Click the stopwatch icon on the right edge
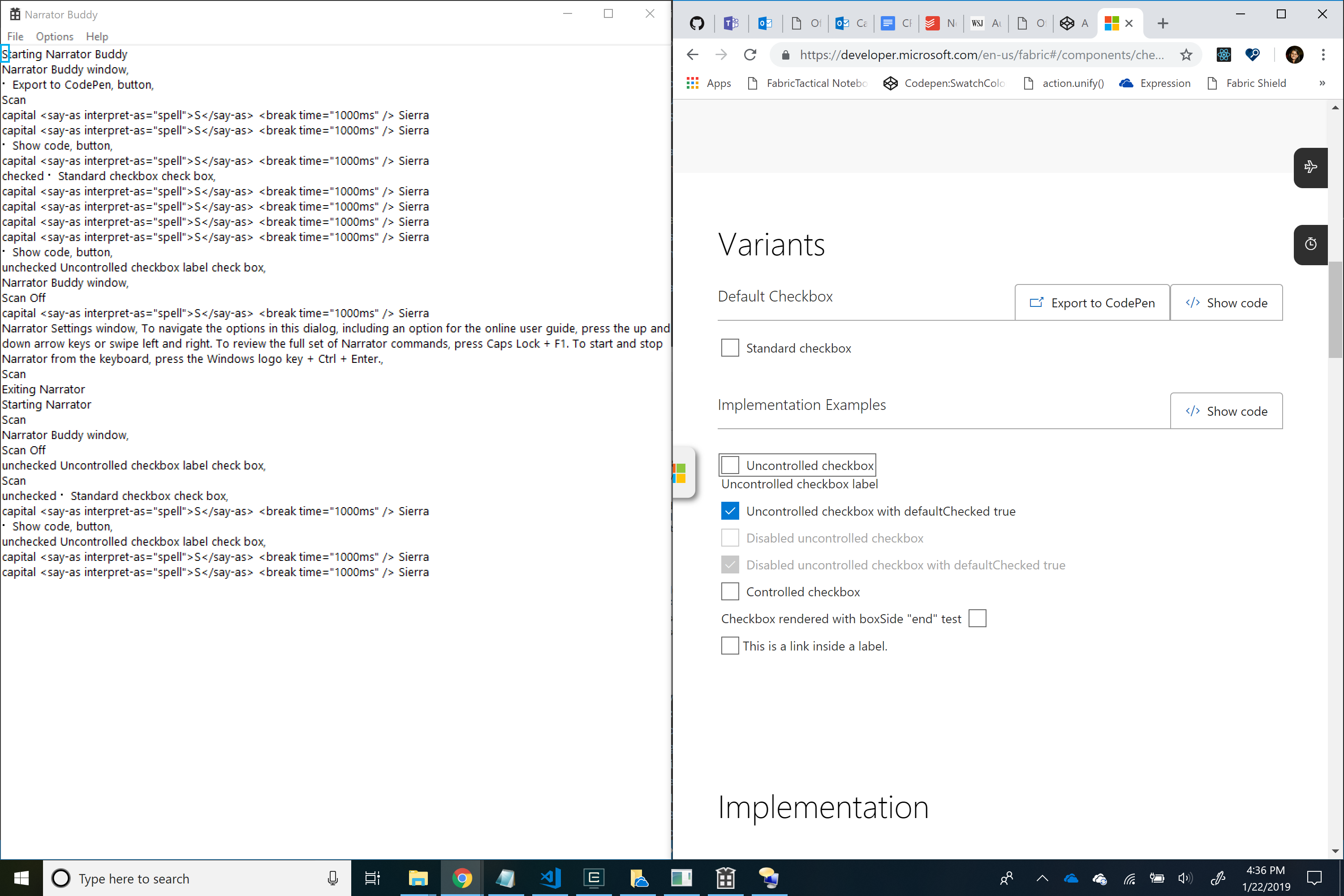 coord(1310,245)
